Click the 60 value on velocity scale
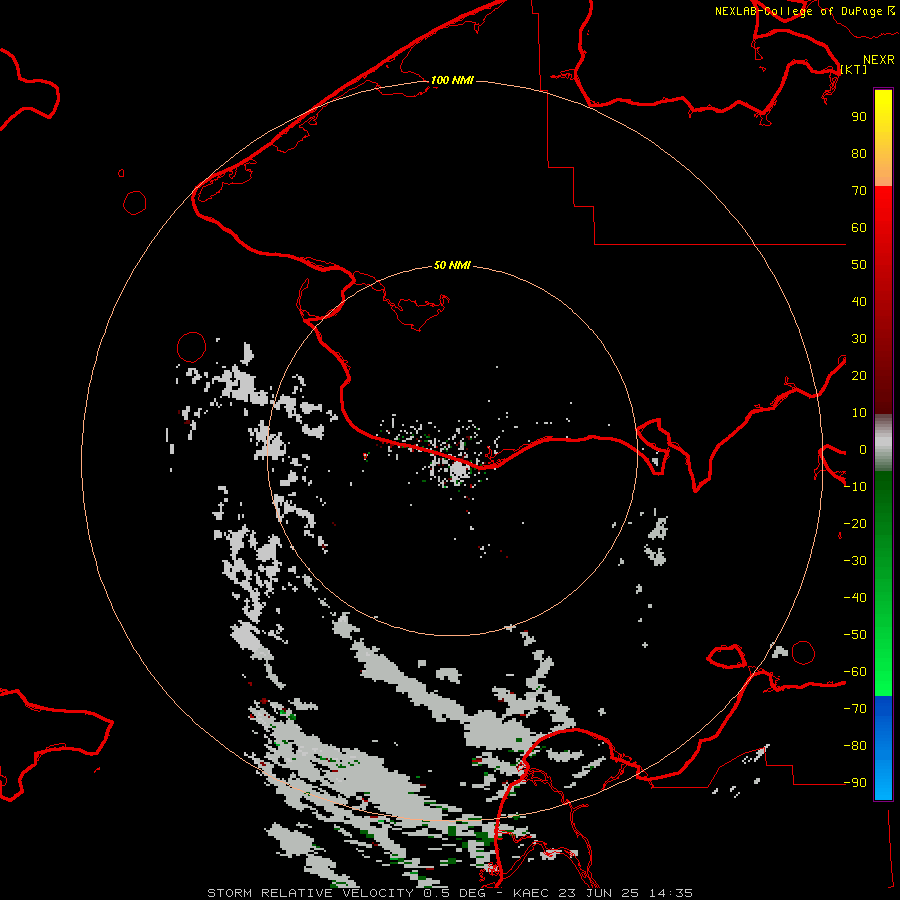Screen dimensions: 900x900 859,228
